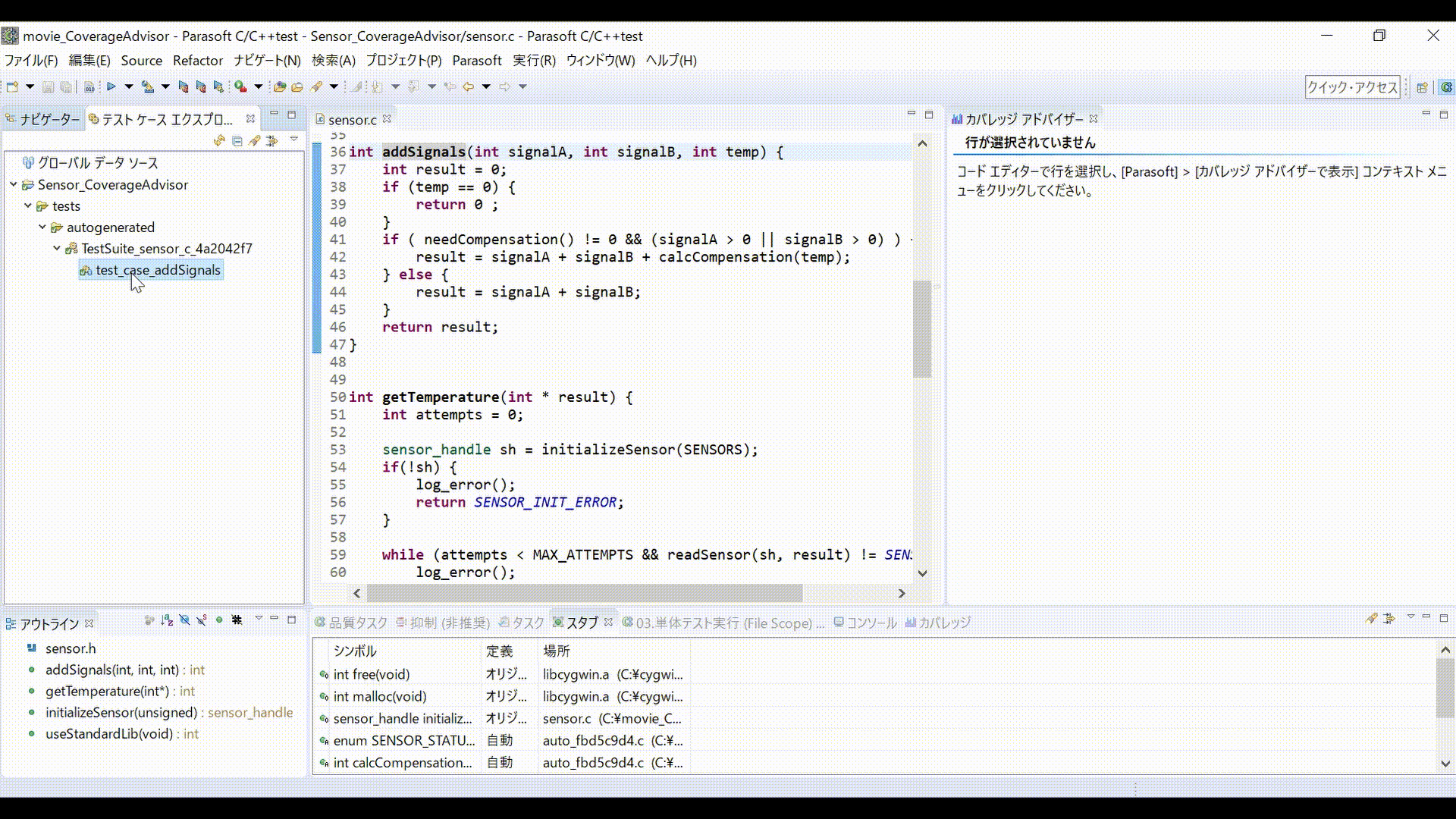Viewport: 1456px width, 819px height.
Task: Collapse Sensor_CoverageAdvisor project node
Action: click(14, 184)
